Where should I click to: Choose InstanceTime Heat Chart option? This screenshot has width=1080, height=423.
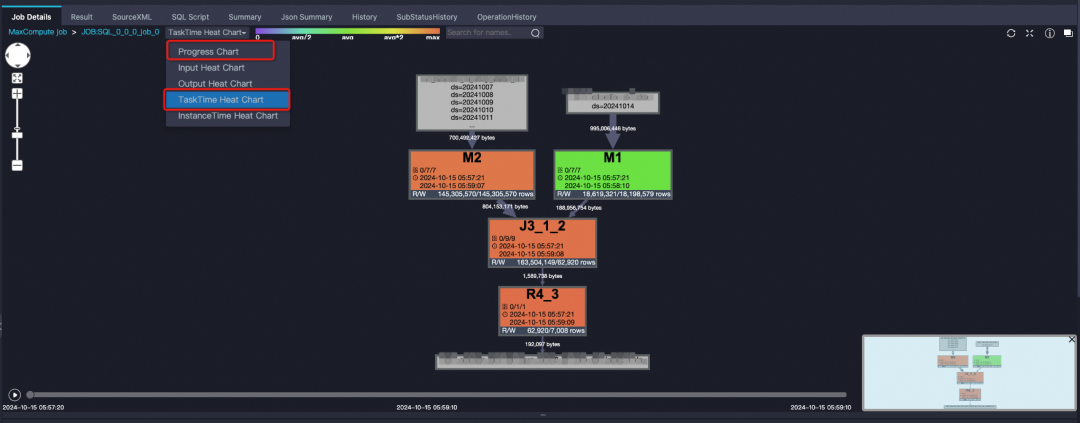coord(228,116)
